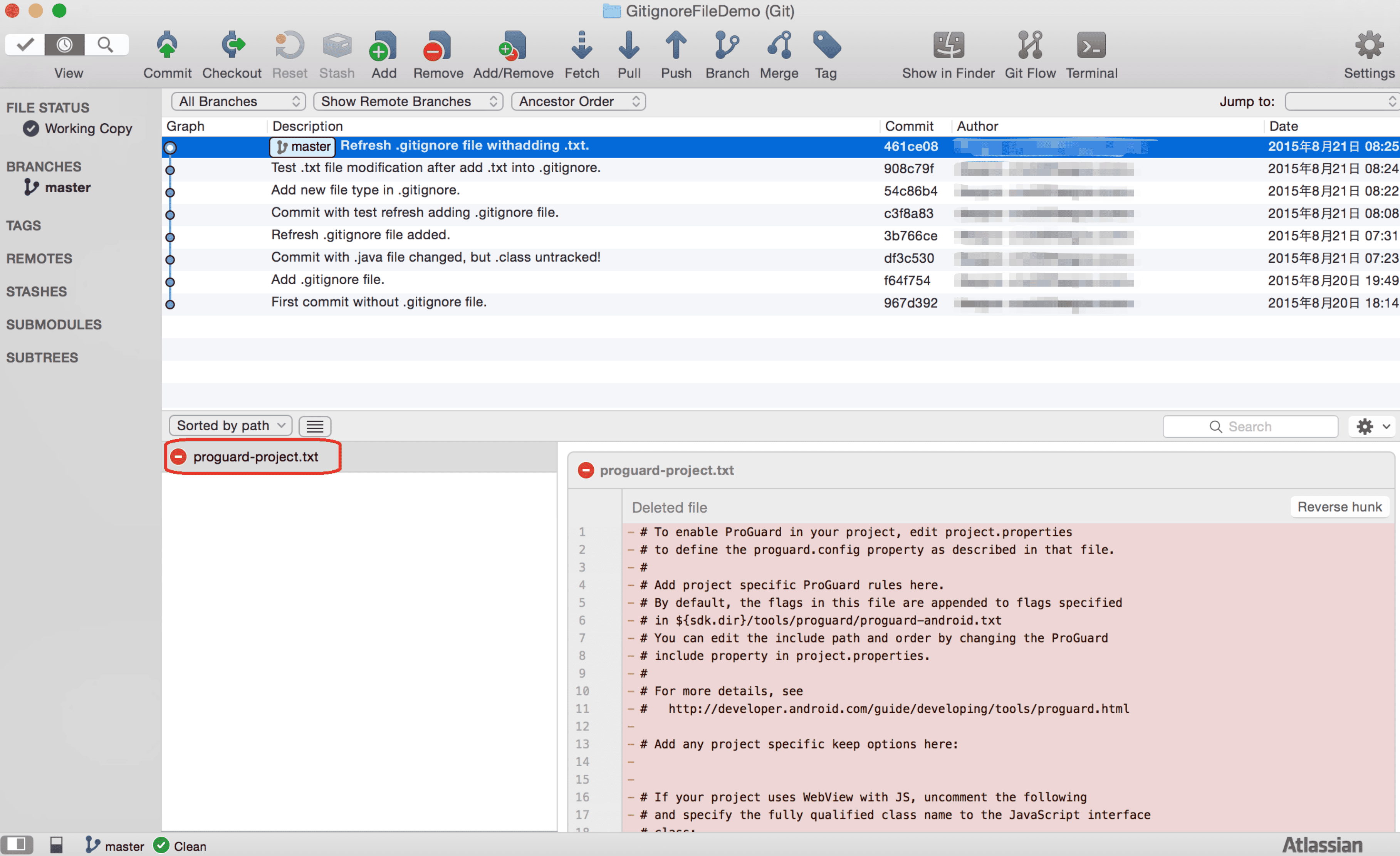
Task: Expand the SUBMODULES sidebar section
Action: (x=54, y=324)
